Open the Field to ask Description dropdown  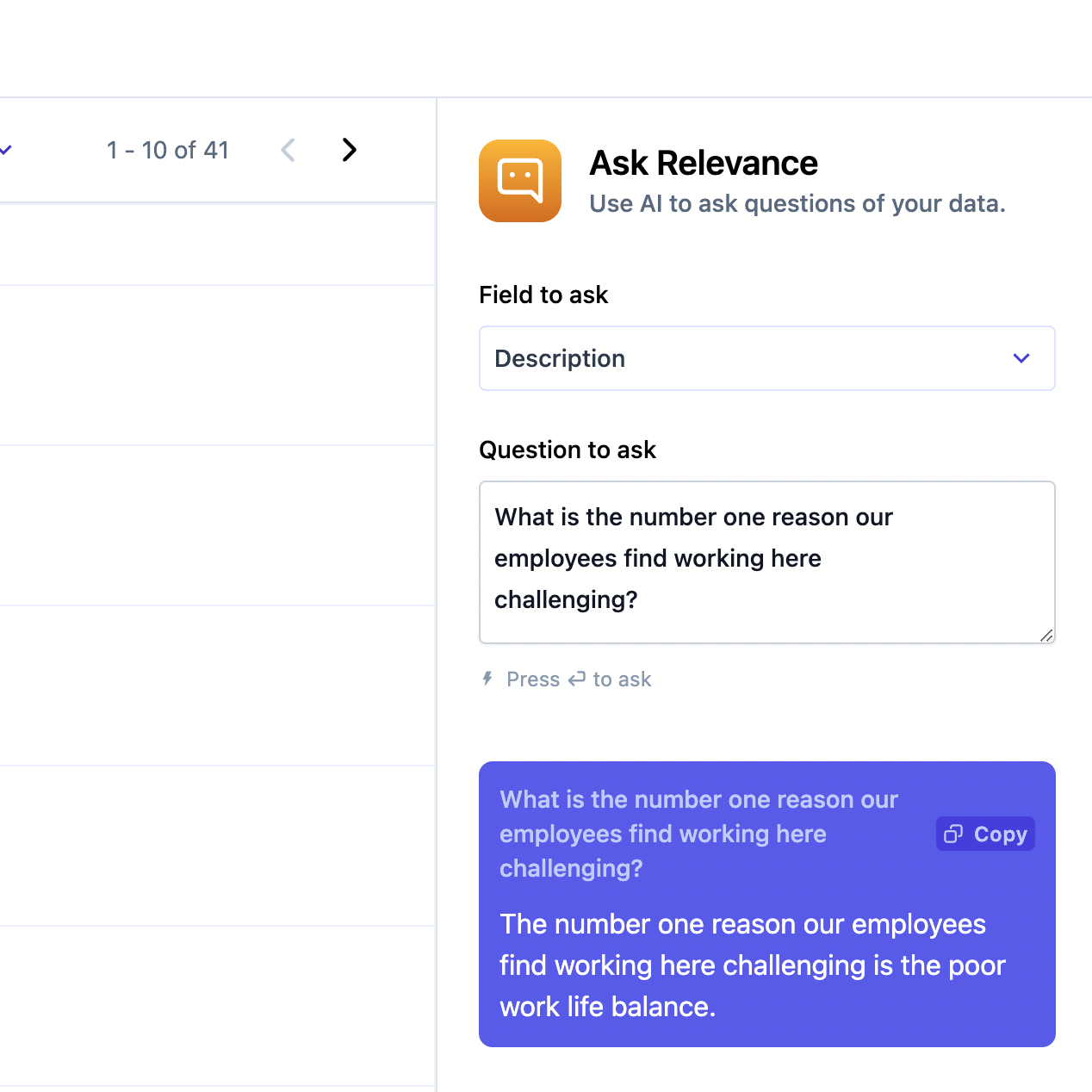[x=766, y=358]
